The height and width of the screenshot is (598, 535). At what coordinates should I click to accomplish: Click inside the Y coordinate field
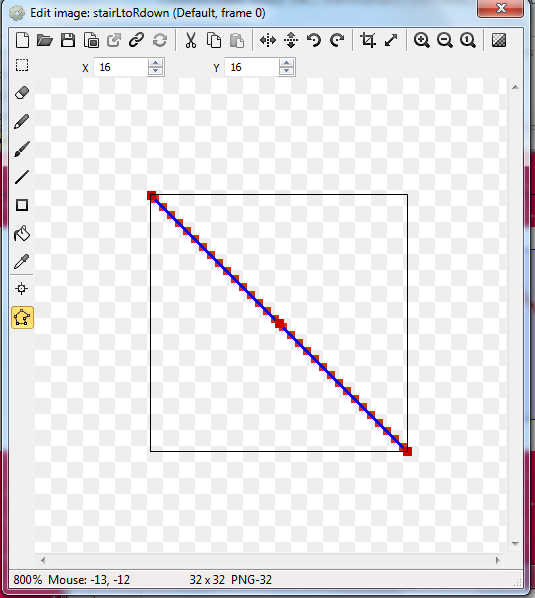[x=252, y=68]
